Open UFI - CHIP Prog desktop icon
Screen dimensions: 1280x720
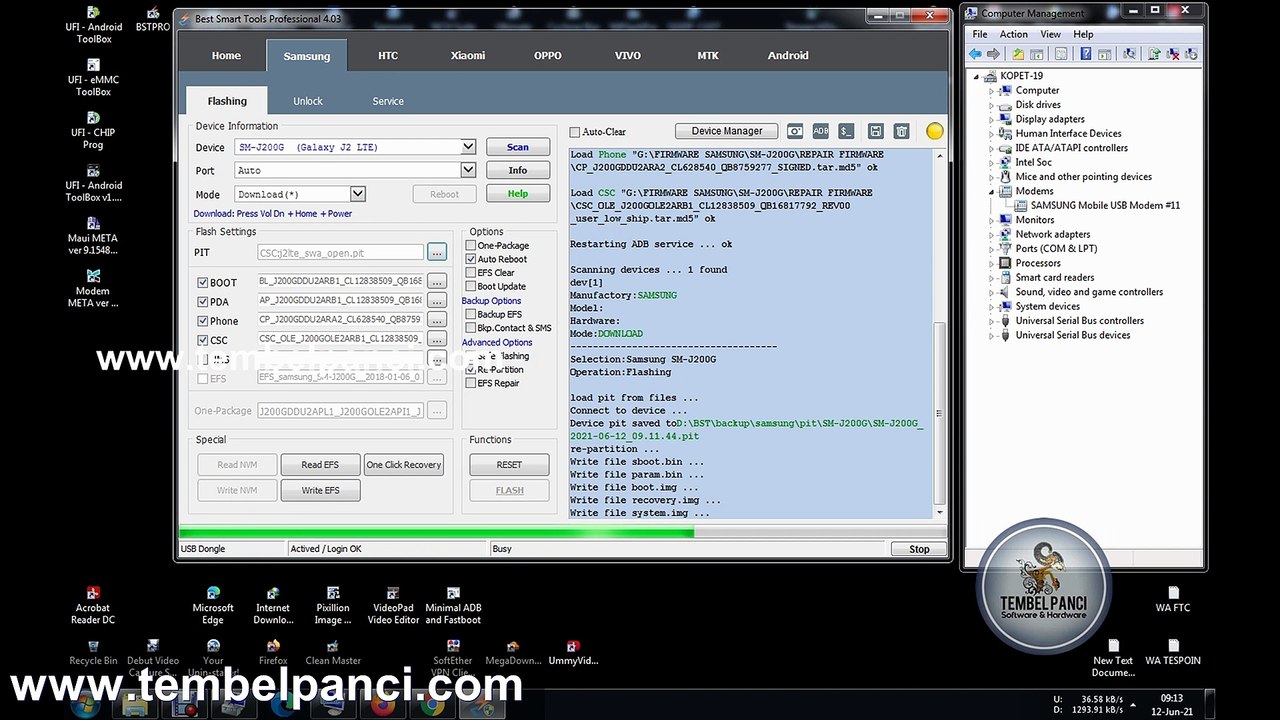tap(93, 130)
